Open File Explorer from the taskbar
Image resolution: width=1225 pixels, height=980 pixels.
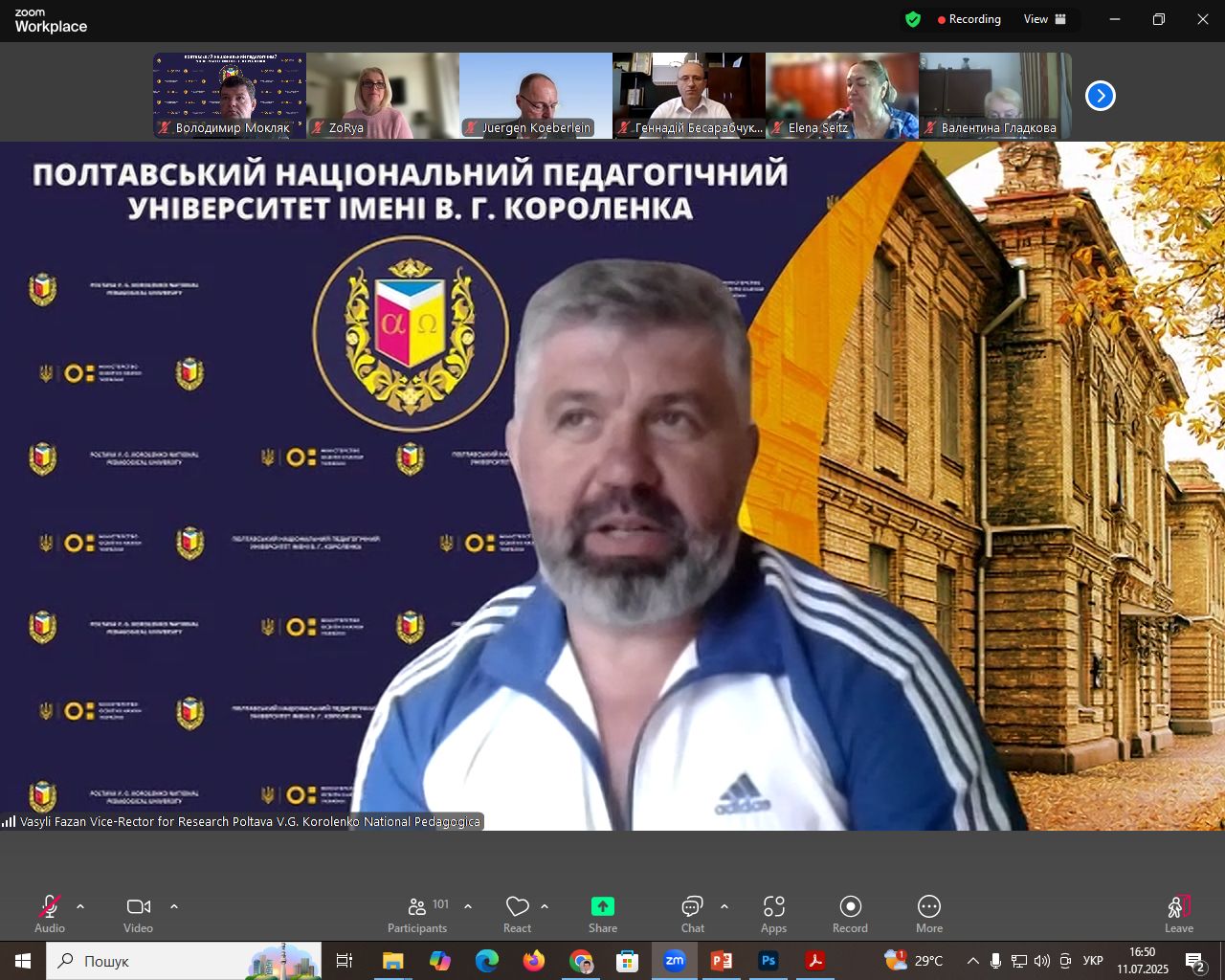[392, 961]
